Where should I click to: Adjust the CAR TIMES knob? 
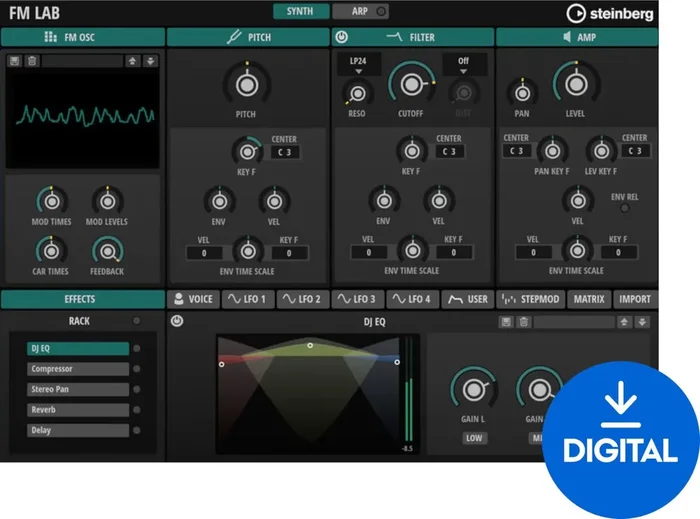(x=51, y=251)
